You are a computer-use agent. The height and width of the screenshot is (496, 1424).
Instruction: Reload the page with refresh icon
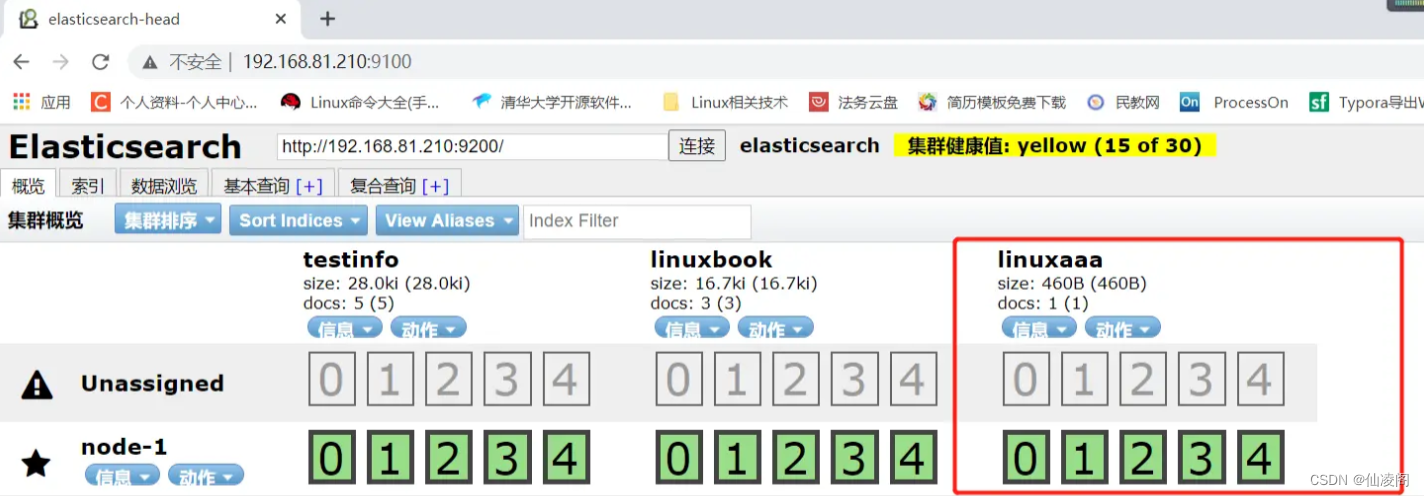point(100,62)
